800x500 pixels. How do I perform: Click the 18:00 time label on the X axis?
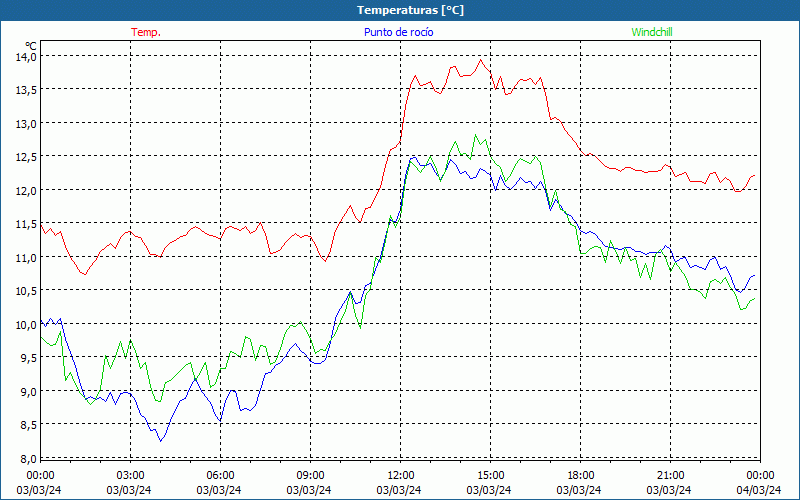580,476
